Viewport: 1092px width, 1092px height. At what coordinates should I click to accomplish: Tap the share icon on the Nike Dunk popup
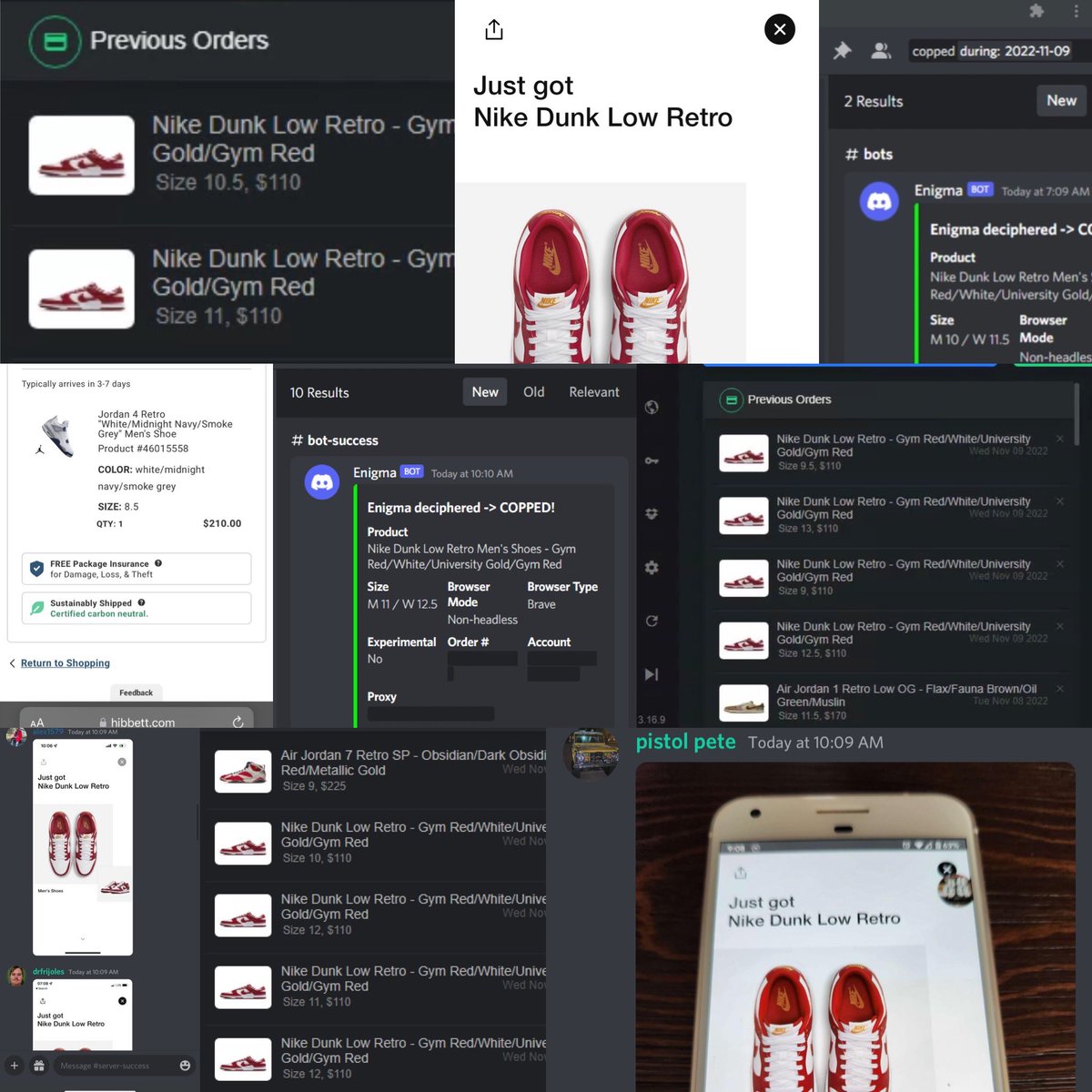coord(493,29)
